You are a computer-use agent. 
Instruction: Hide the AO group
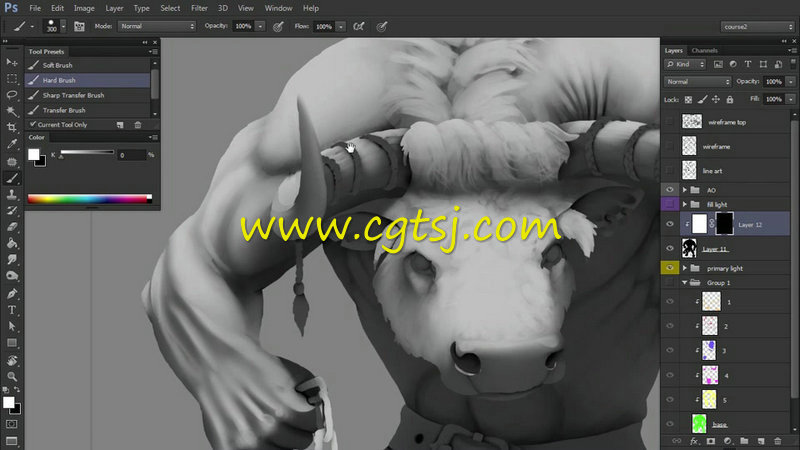(x=670, y=190)
